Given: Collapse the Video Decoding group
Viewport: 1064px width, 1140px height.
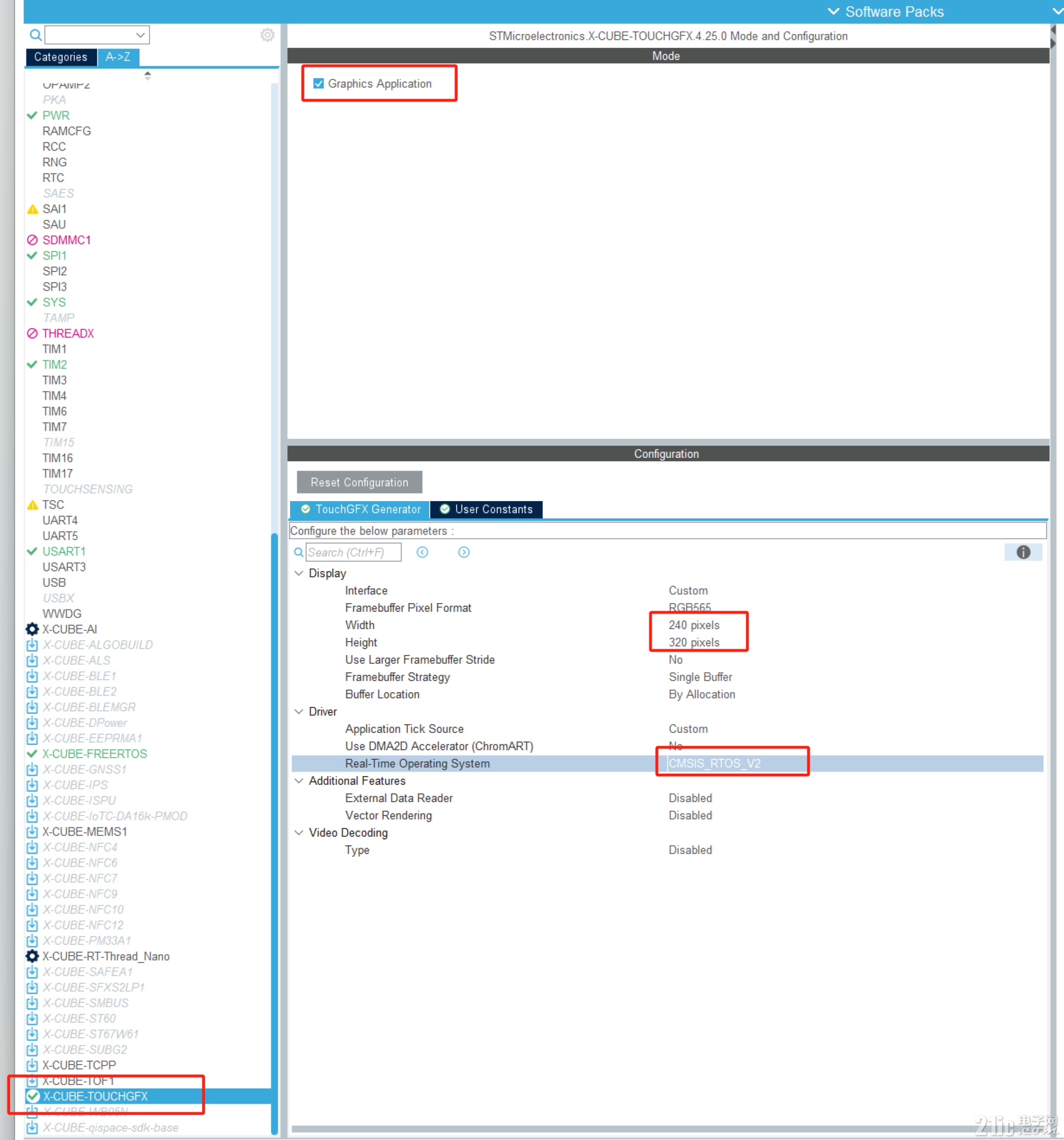Looking at the screenshot, I should [299, 832].
